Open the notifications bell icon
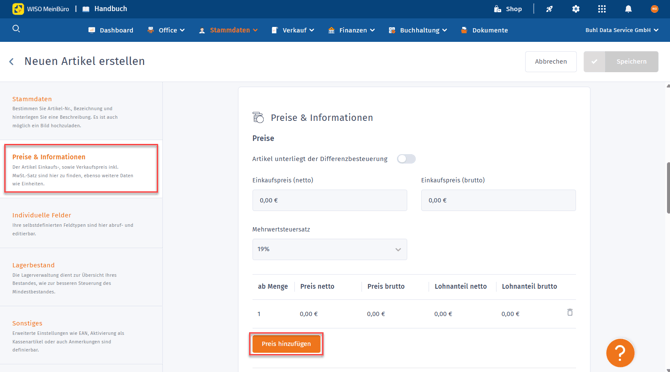This screenshot has width=670, height=372. click(628, 9)
